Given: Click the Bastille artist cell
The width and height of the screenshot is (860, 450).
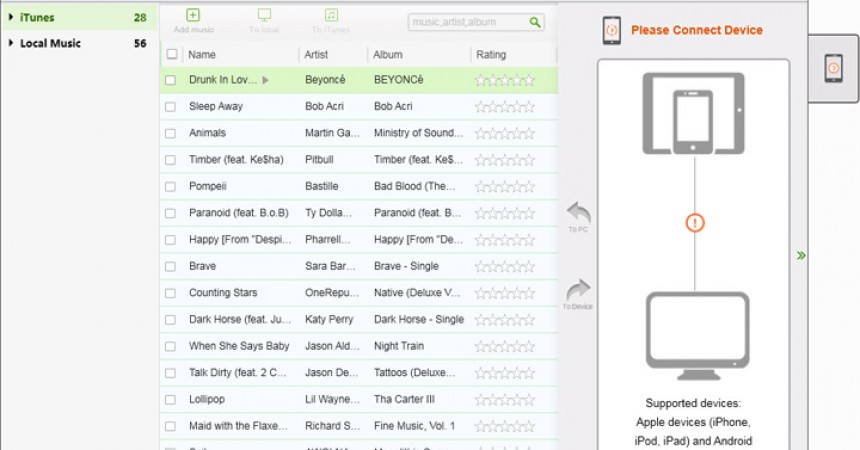Looking at the screenshot, I should (321, 186).
